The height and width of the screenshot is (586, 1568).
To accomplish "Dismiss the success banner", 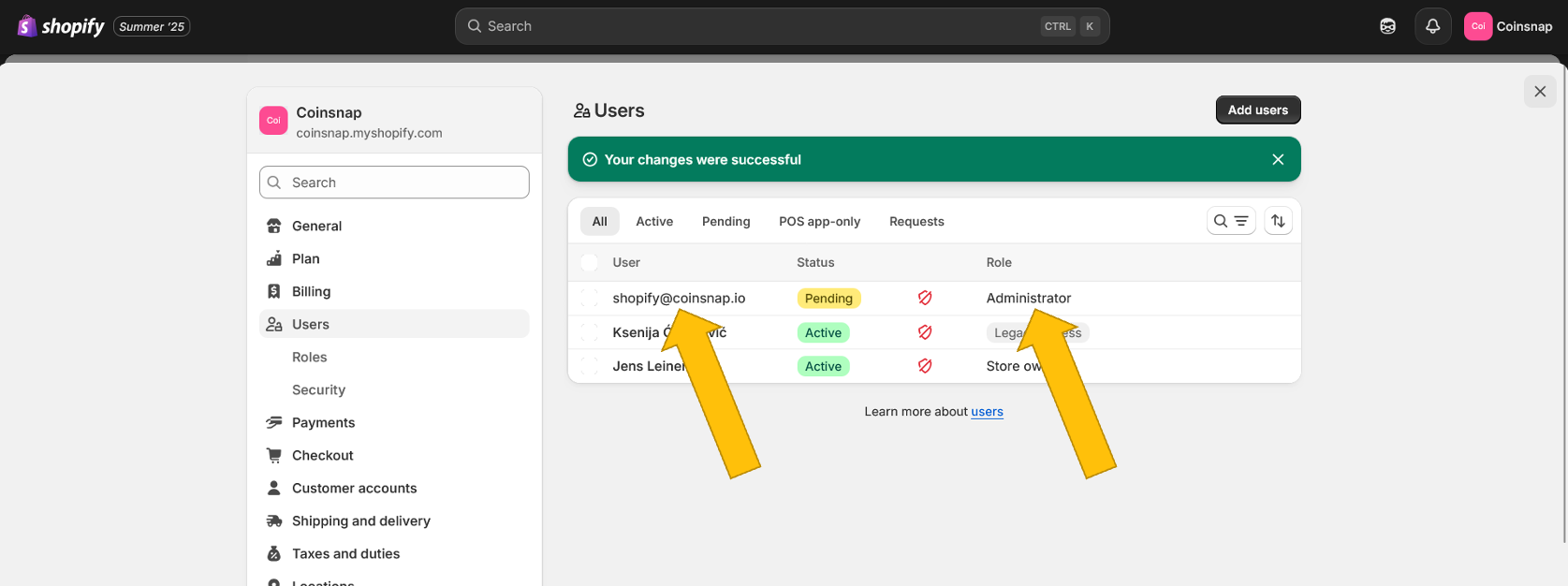I will [1278, 159].
